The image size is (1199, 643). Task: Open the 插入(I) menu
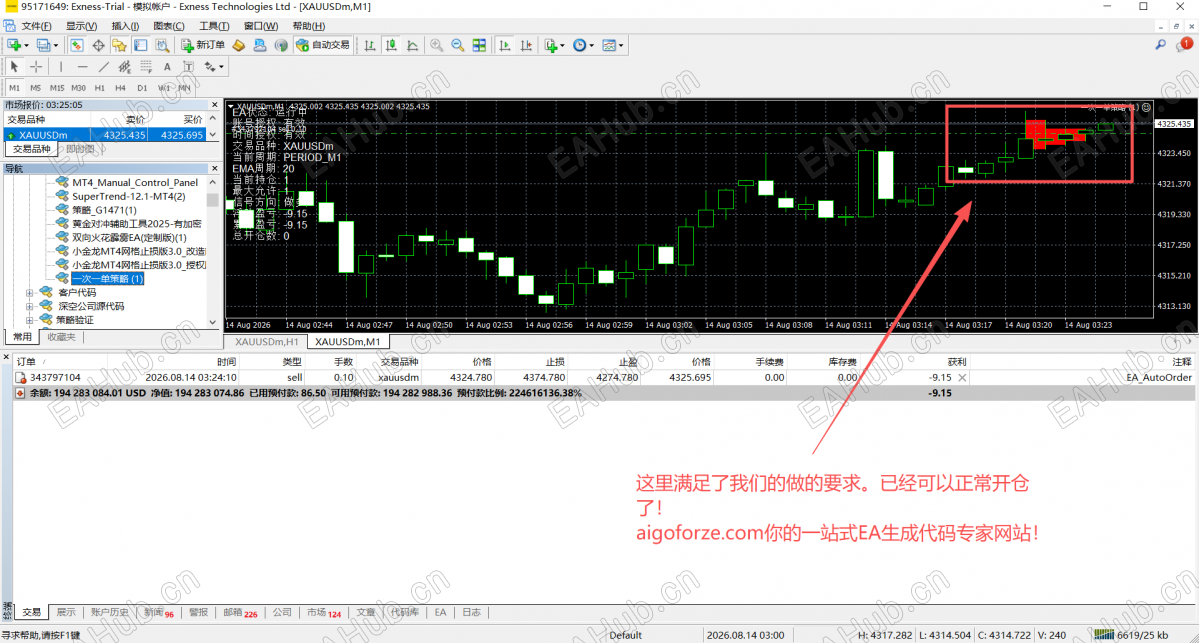click(x=125, y=26)
